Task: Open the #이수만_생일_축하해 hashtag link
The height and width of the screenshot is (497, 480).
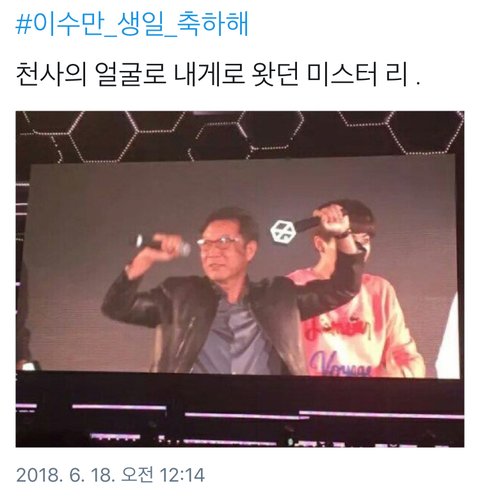Action: point(132,24)
